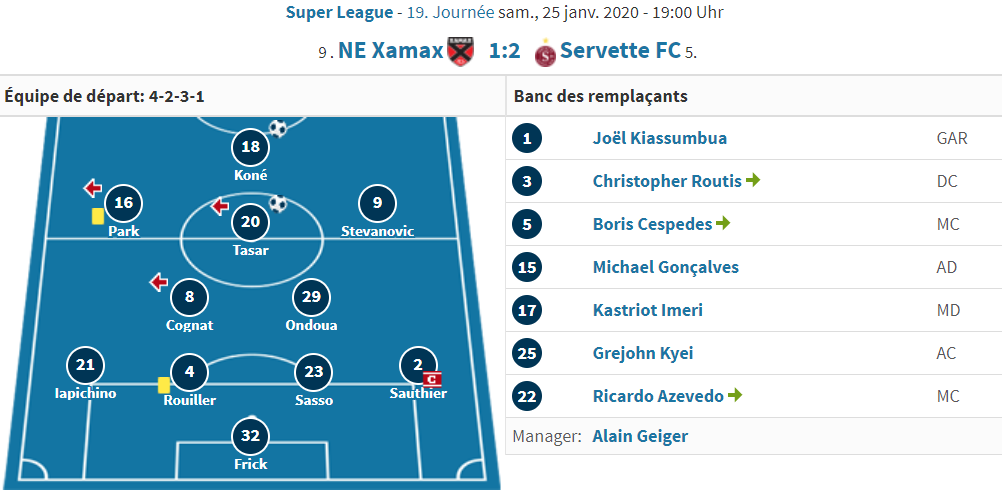Click the captain badge on Sauthier
1002x492 pixels.
(433, 380)
